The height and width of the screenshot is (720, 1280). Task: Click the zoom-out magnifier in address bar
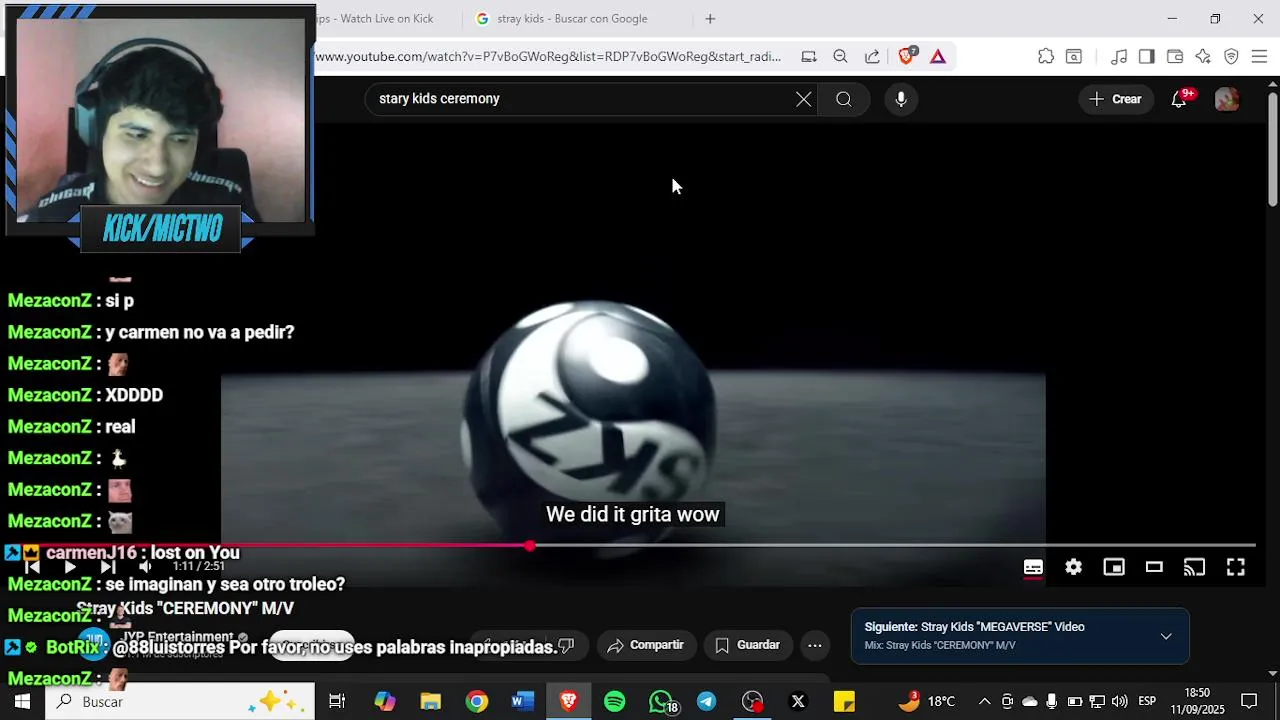tap(840, 56)
